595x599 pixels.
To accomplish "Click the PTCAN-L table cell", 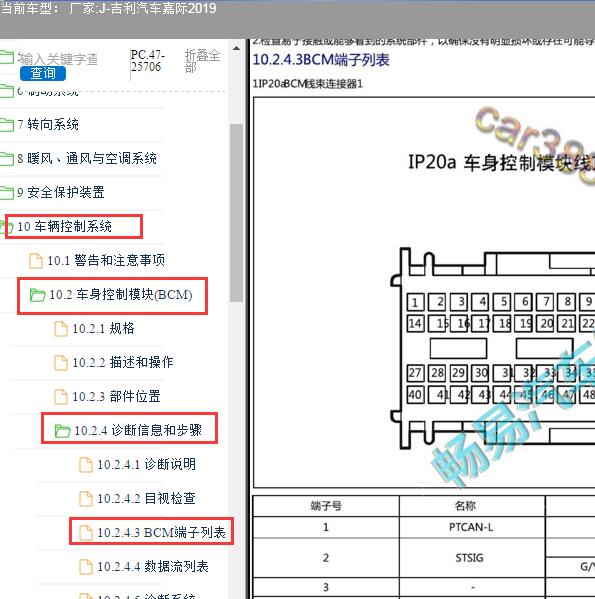I will 471,527.
